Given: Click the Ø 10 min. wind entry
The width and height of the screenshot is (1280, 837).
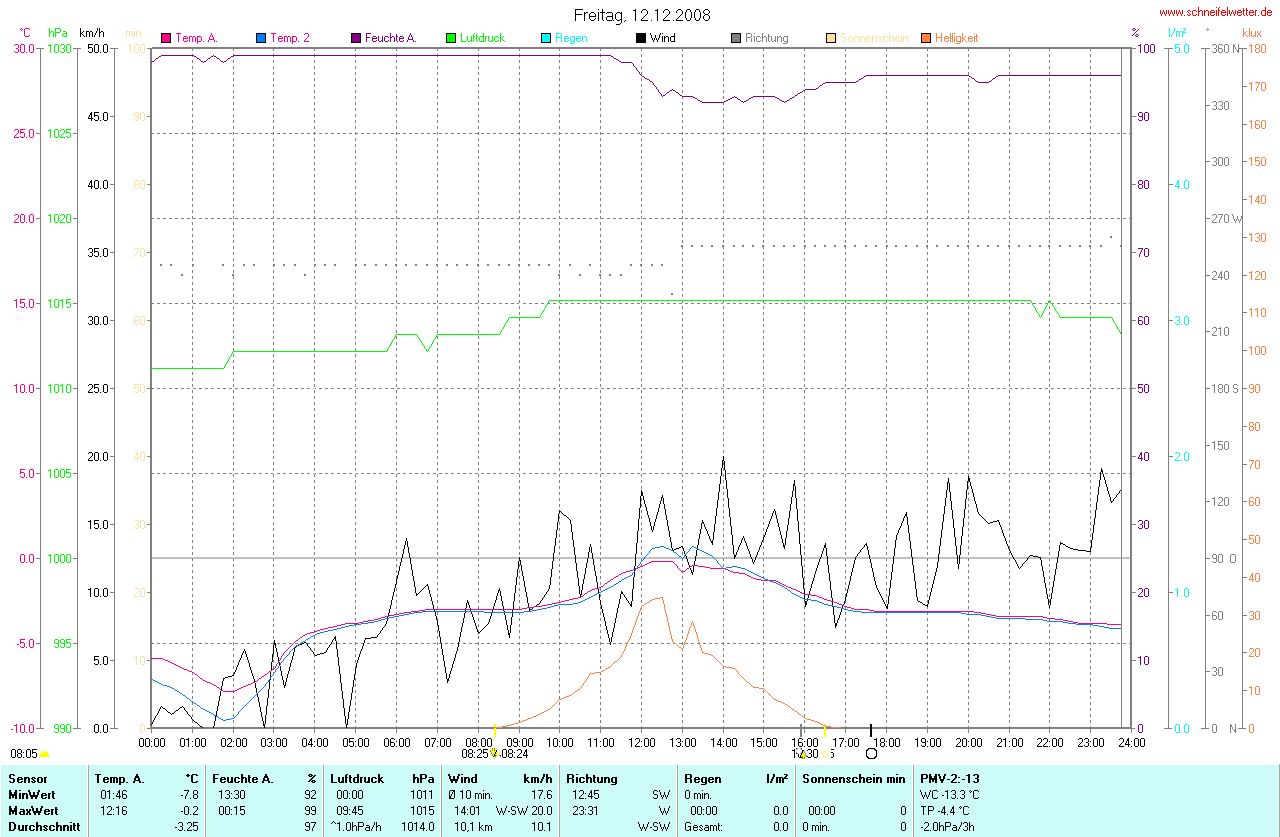Looking at the screenshot, I should [x=470, y=795].
